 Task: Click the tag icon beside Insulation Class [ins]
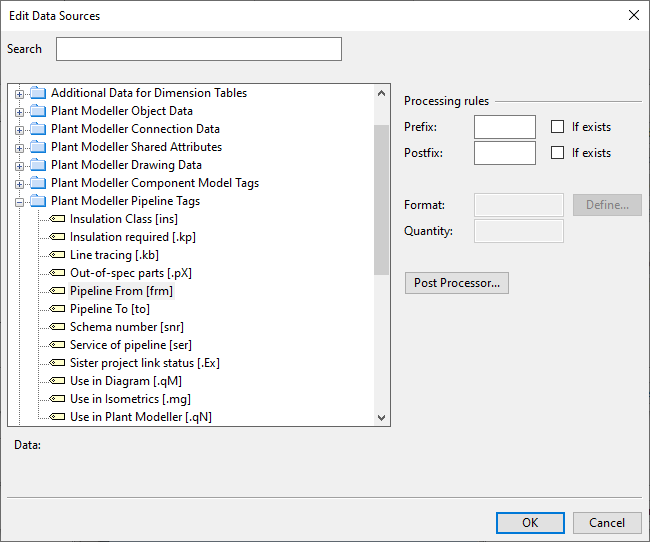pyautogui.click(x=57, y=219)
